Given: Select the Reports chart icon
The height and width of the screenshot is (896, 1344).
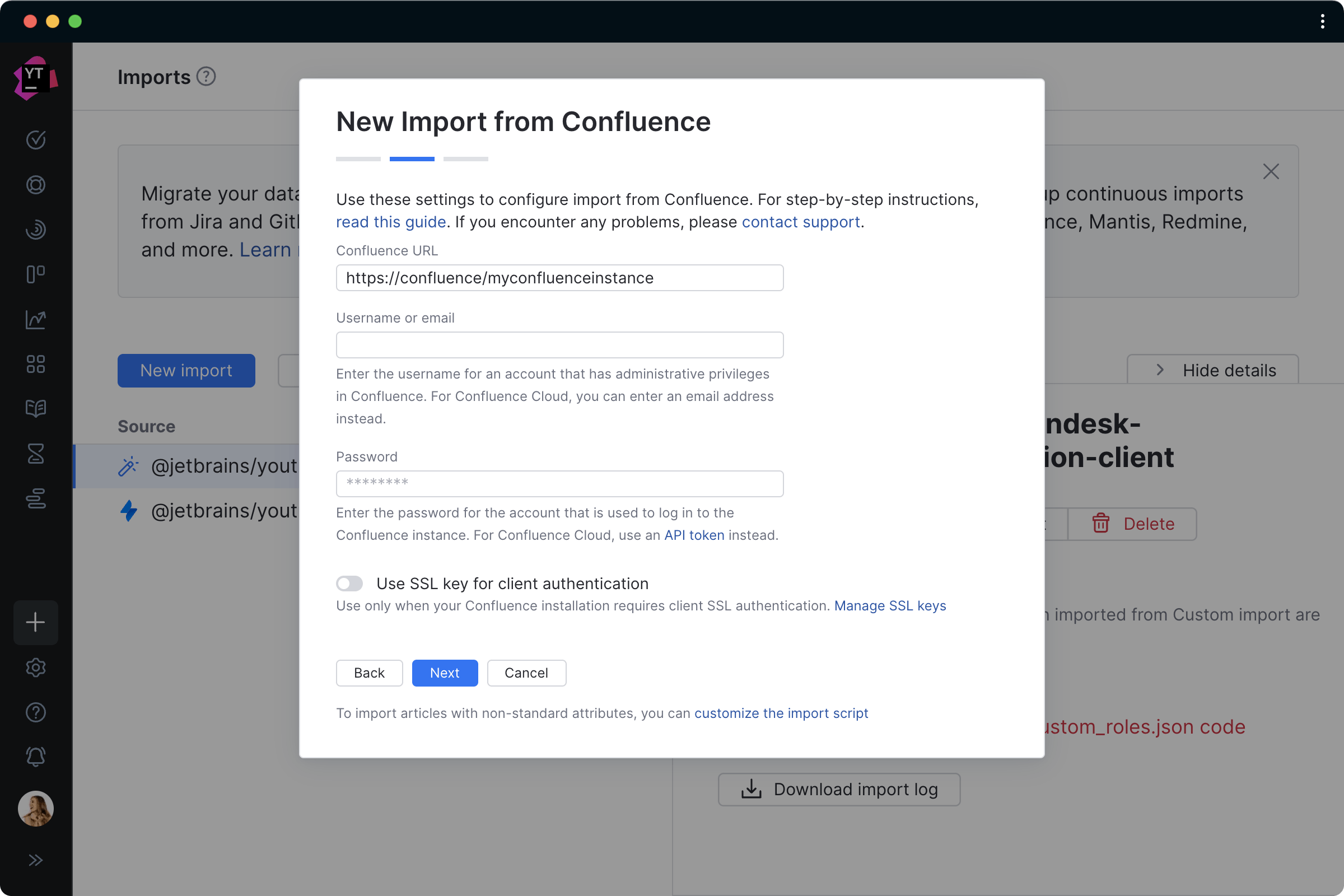Looking at the screenshot, I should coord(35,319).
